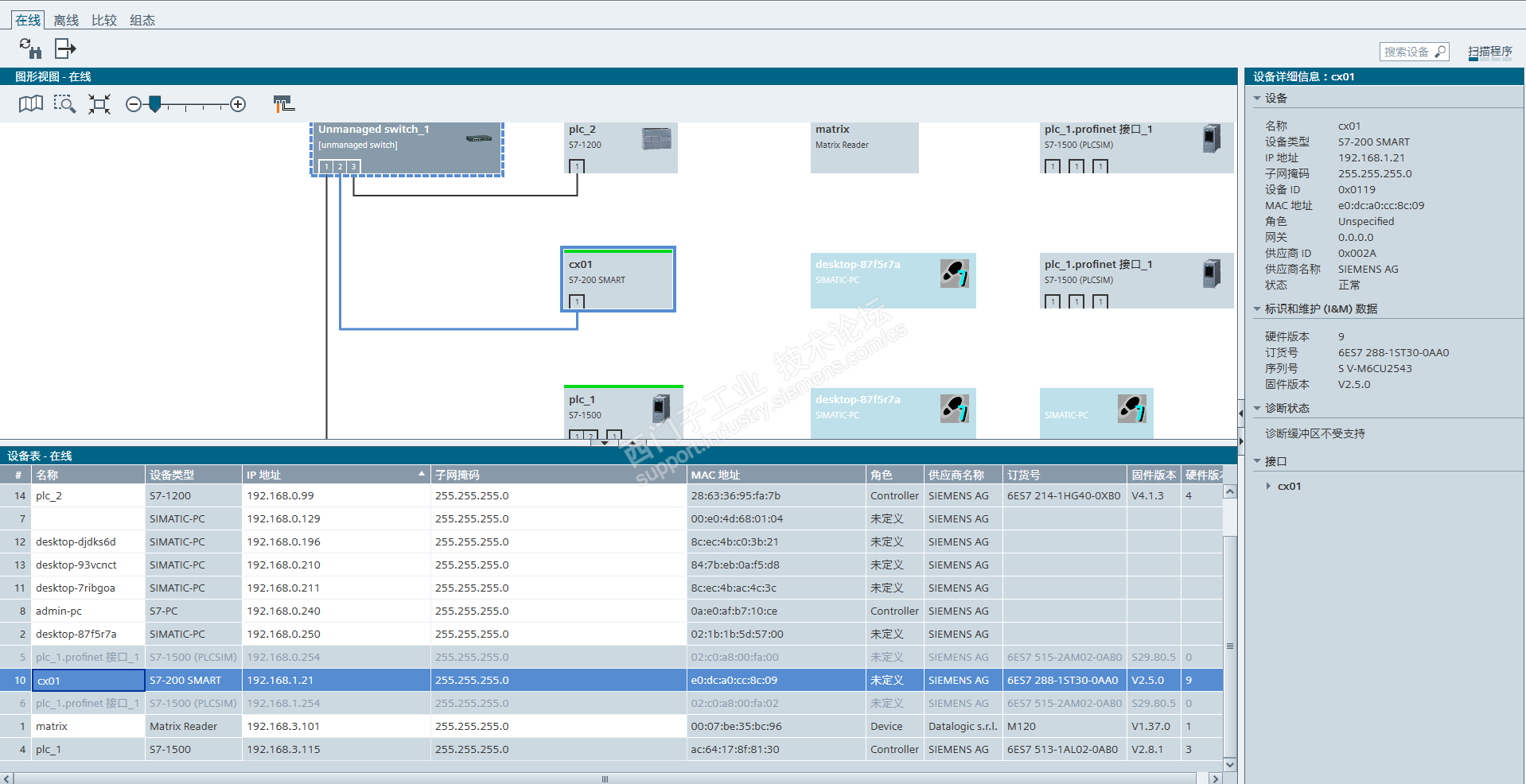
Task: Click the zoom slider handle
Action: [155, 104]
